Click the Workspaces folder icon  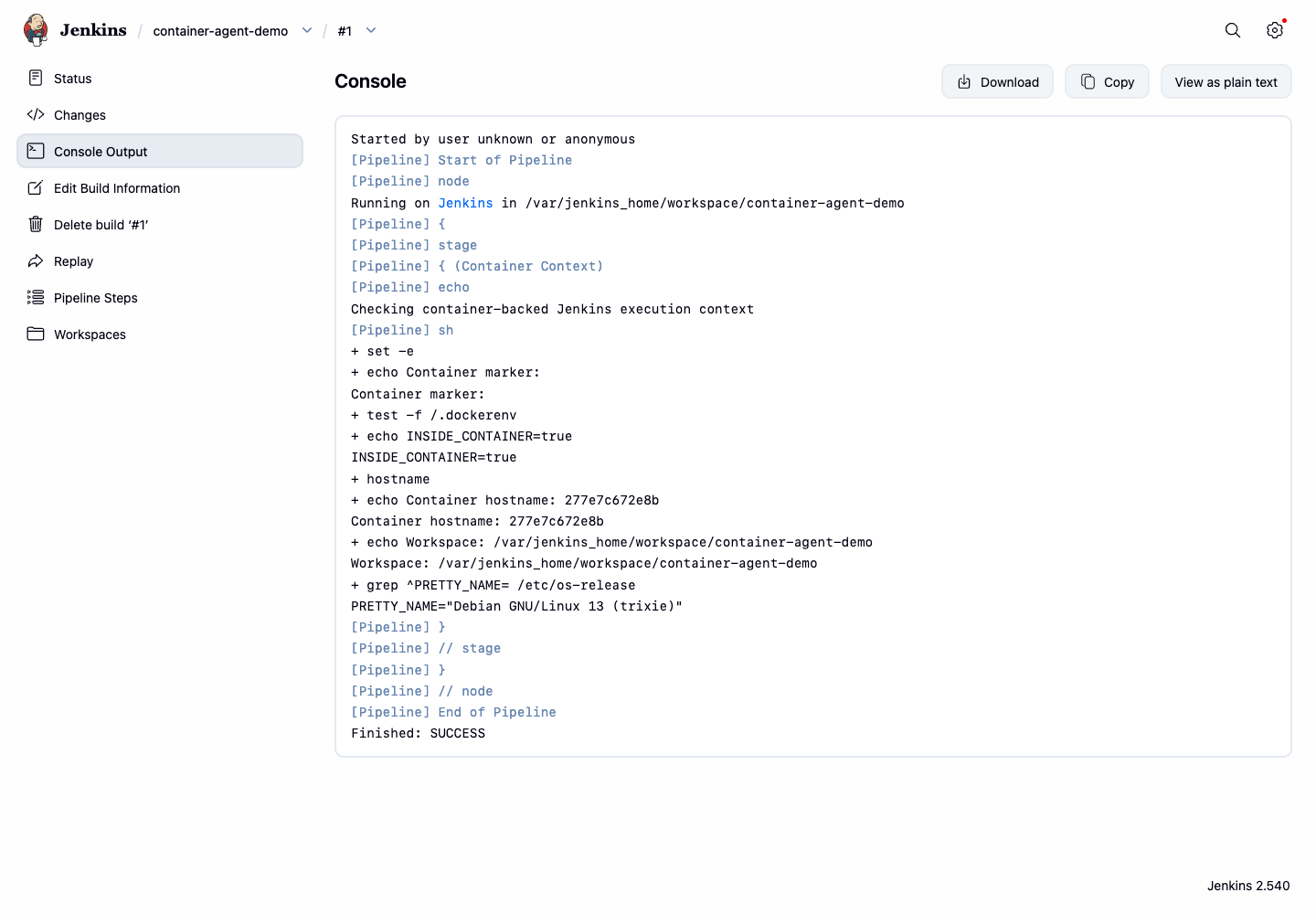(x=36, y=334)
